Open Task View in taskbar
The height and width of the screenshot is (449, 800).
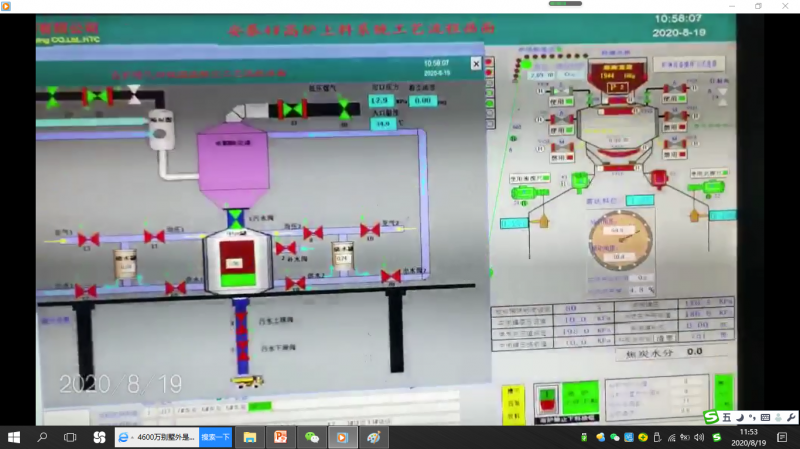coord(70,437)
